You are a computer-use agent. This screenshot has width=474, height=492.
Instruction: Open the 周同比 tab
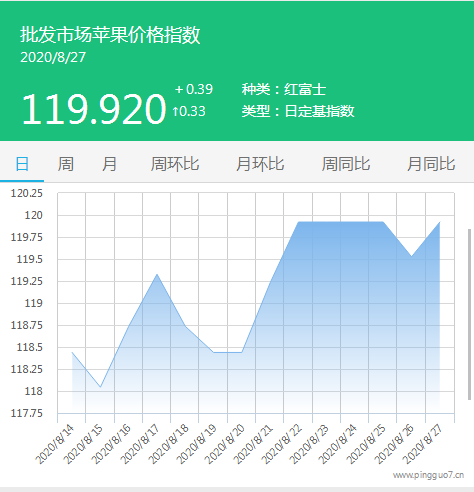pos(346,164)
